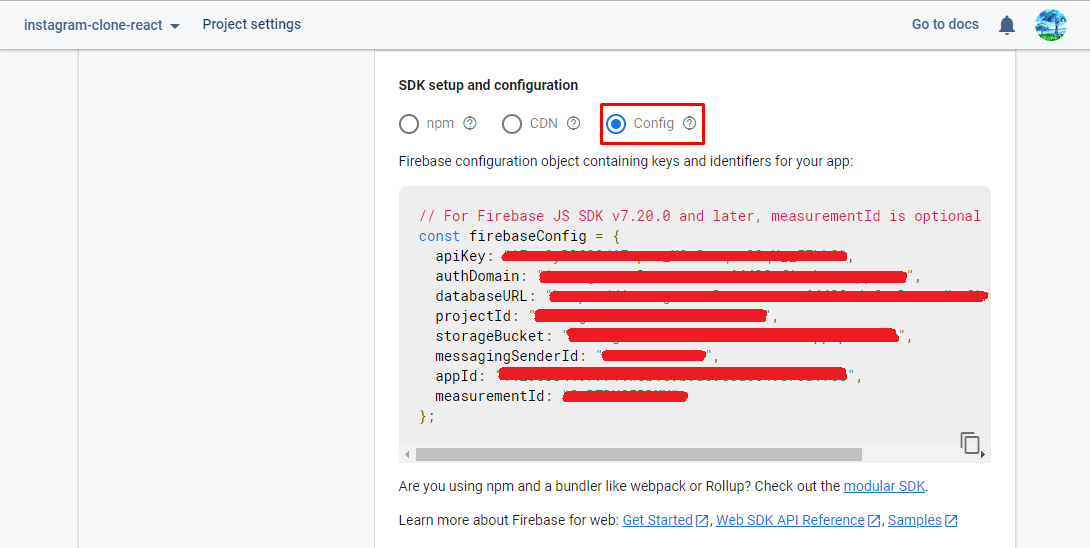This screenshot has width=1090, height=548.
Task: Show help for the npm option
Action: (470, 123)
